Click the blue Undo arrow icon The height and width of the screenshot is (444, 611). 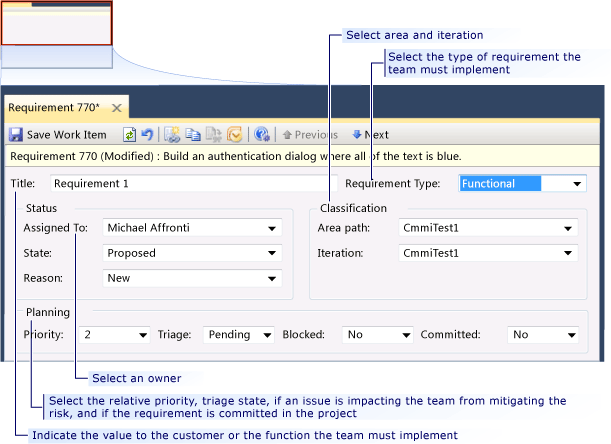[147, 135]
